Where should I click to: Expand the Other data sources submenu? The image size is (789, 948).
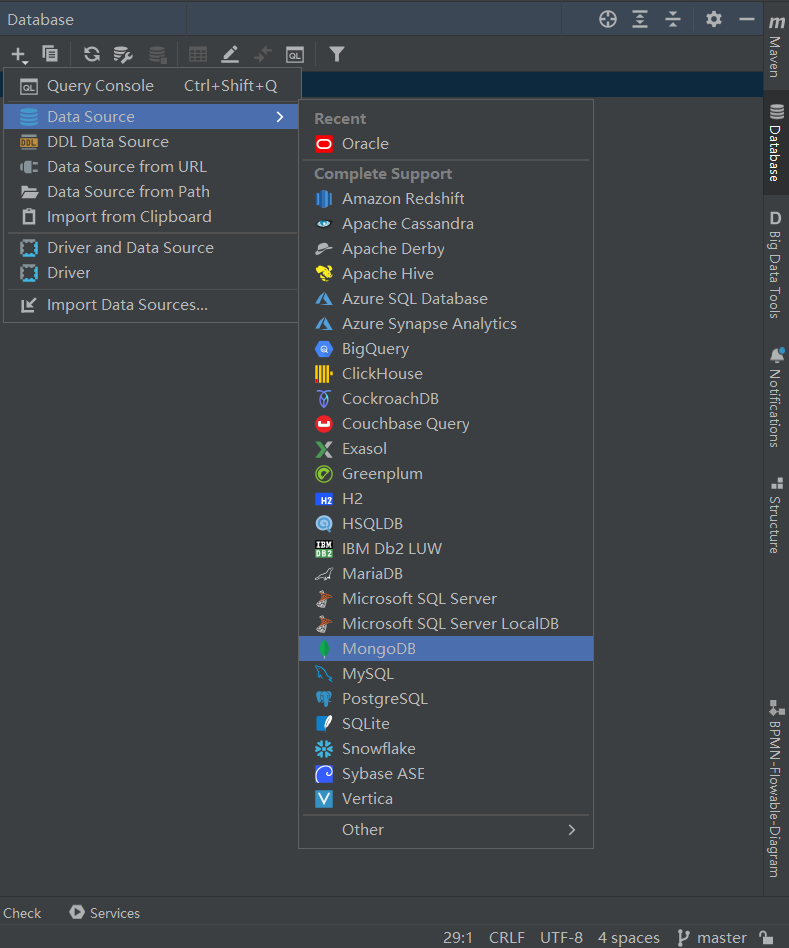pos(445,829)
